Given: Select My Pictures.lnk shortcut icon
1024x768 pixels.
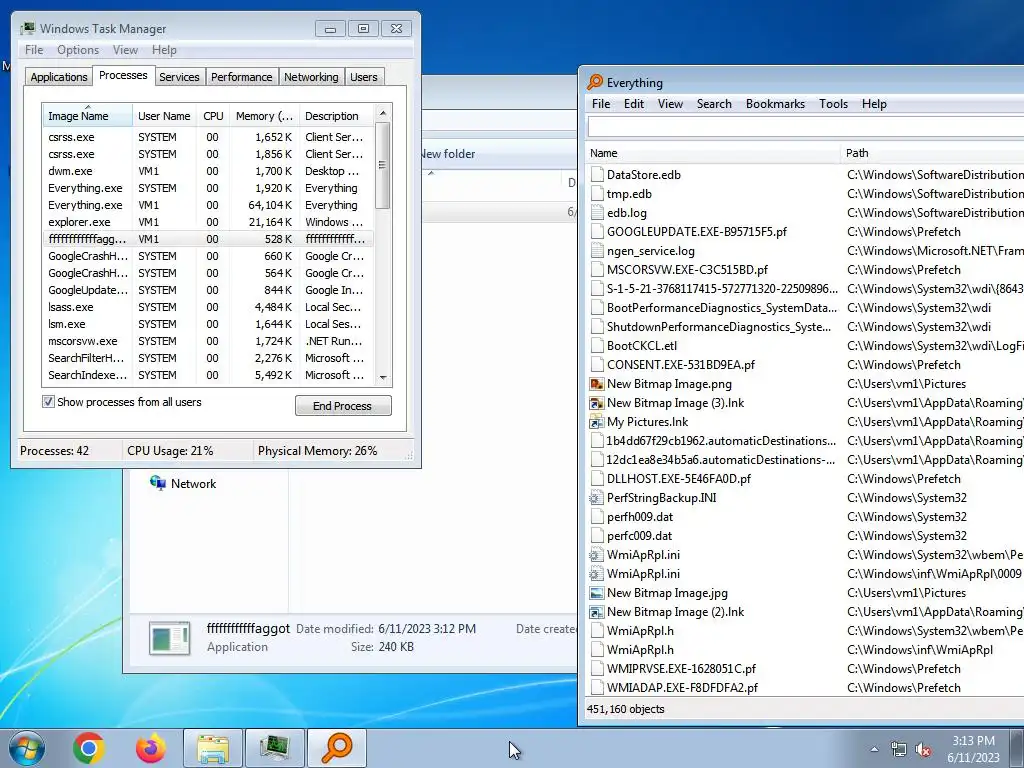Looking at the screenshot, I should click(596, 422).
